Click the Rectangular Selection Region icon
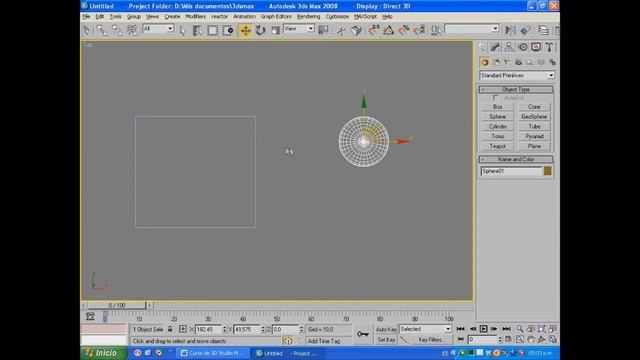The image size is (640, 360). tap(213, 30)
